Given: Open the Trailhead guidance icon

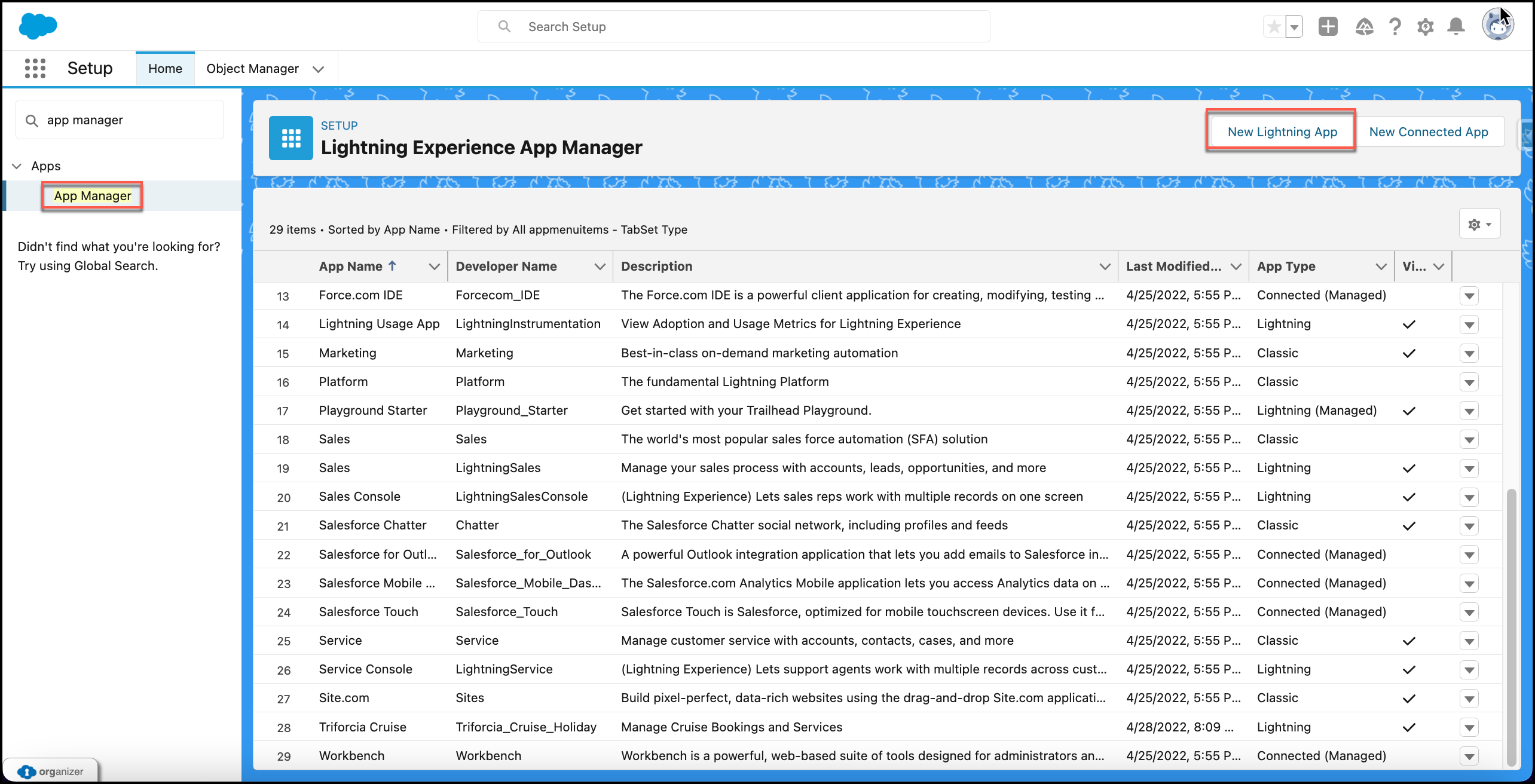Looking at the screenshot, I should coord(1364,27).
